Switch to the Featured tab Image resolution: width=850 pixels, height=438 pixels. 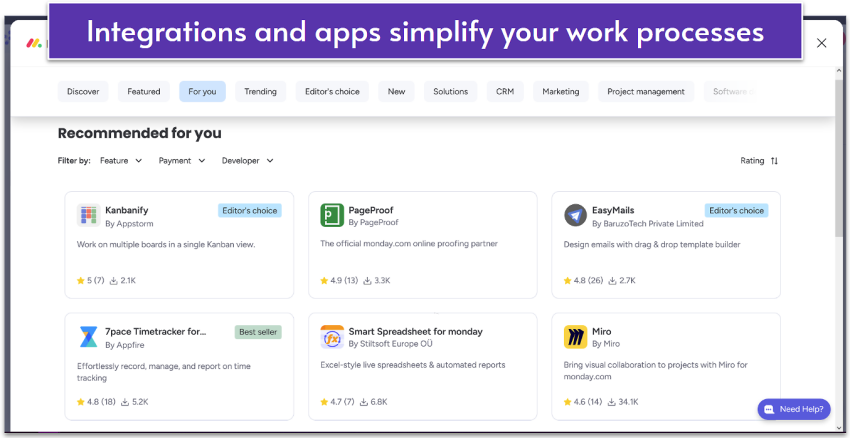coord(144,92)
